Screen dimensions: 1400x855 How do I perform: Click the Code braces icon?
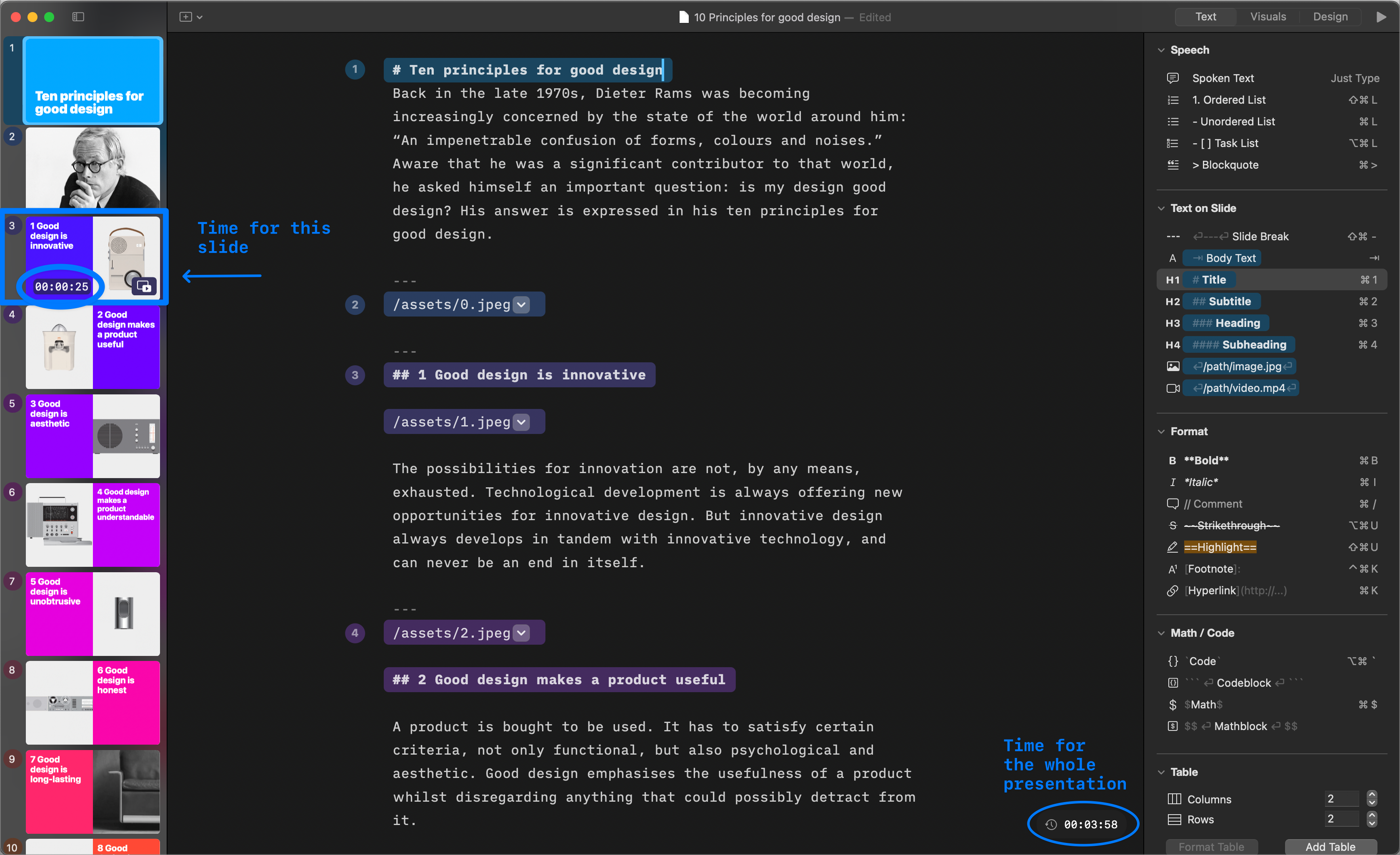(x=1173, y=661)
